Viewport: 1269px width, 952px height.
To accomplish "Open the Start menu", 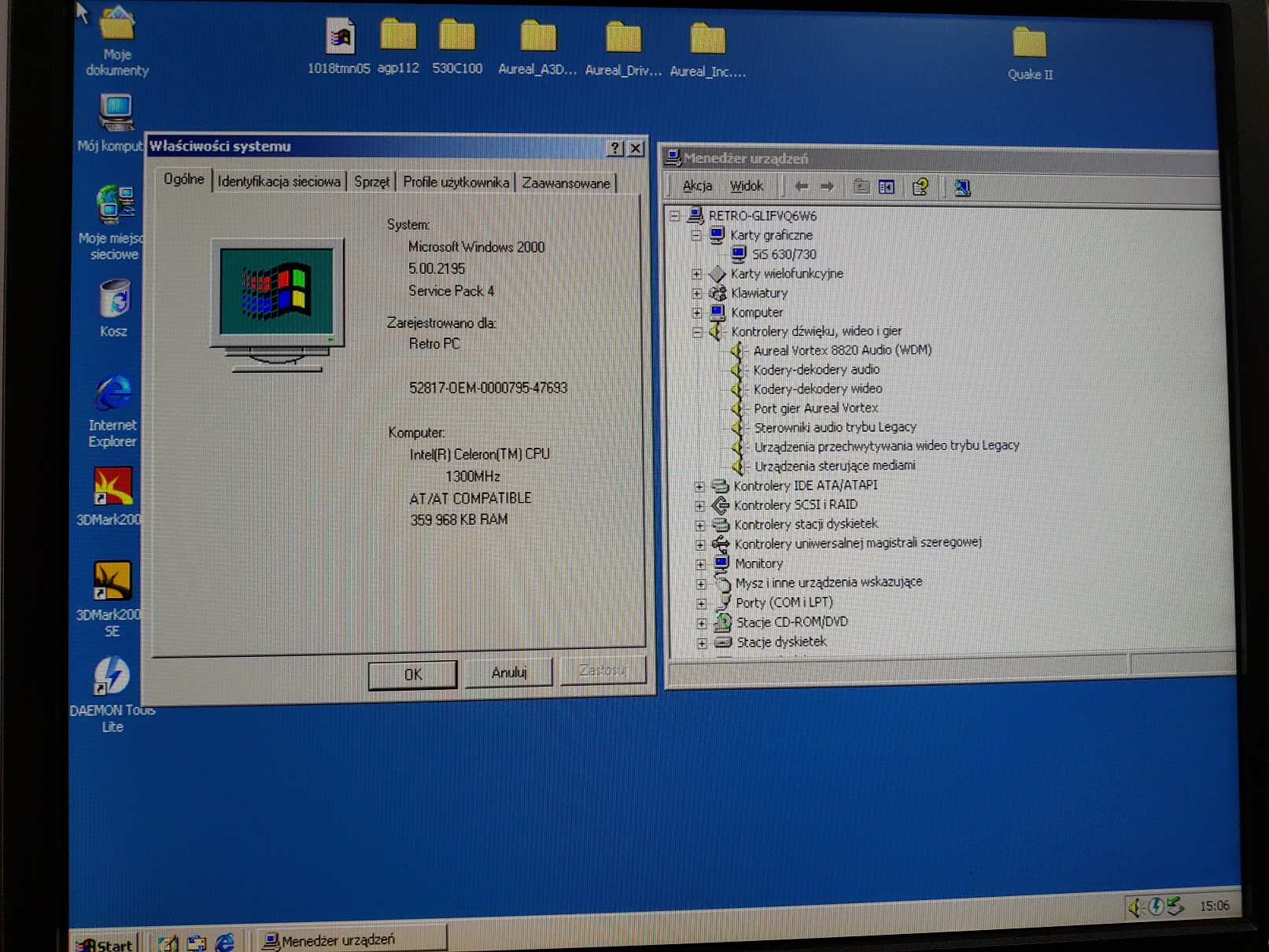I will pyautogui.click(x=105, y=943).
